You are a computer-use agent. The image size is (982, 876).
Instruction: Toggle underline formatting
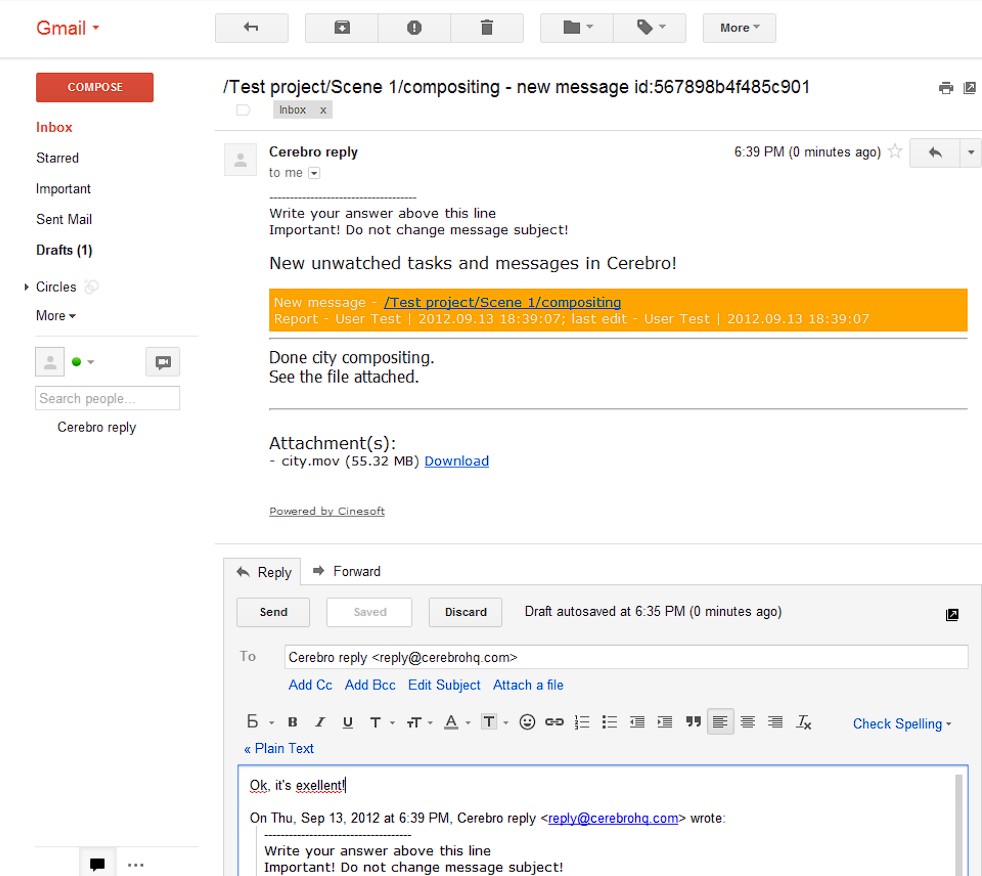point(348,722)
